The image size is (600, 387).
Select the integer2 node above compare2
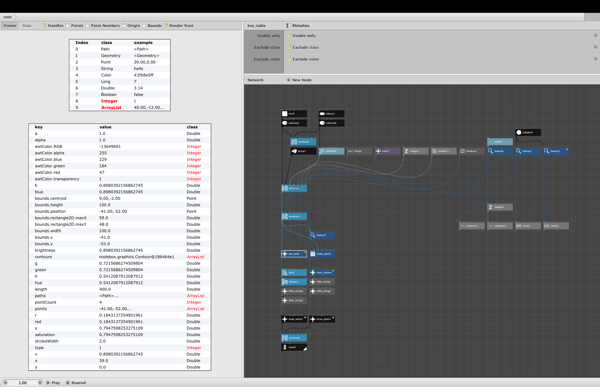(x=500, y=207)
